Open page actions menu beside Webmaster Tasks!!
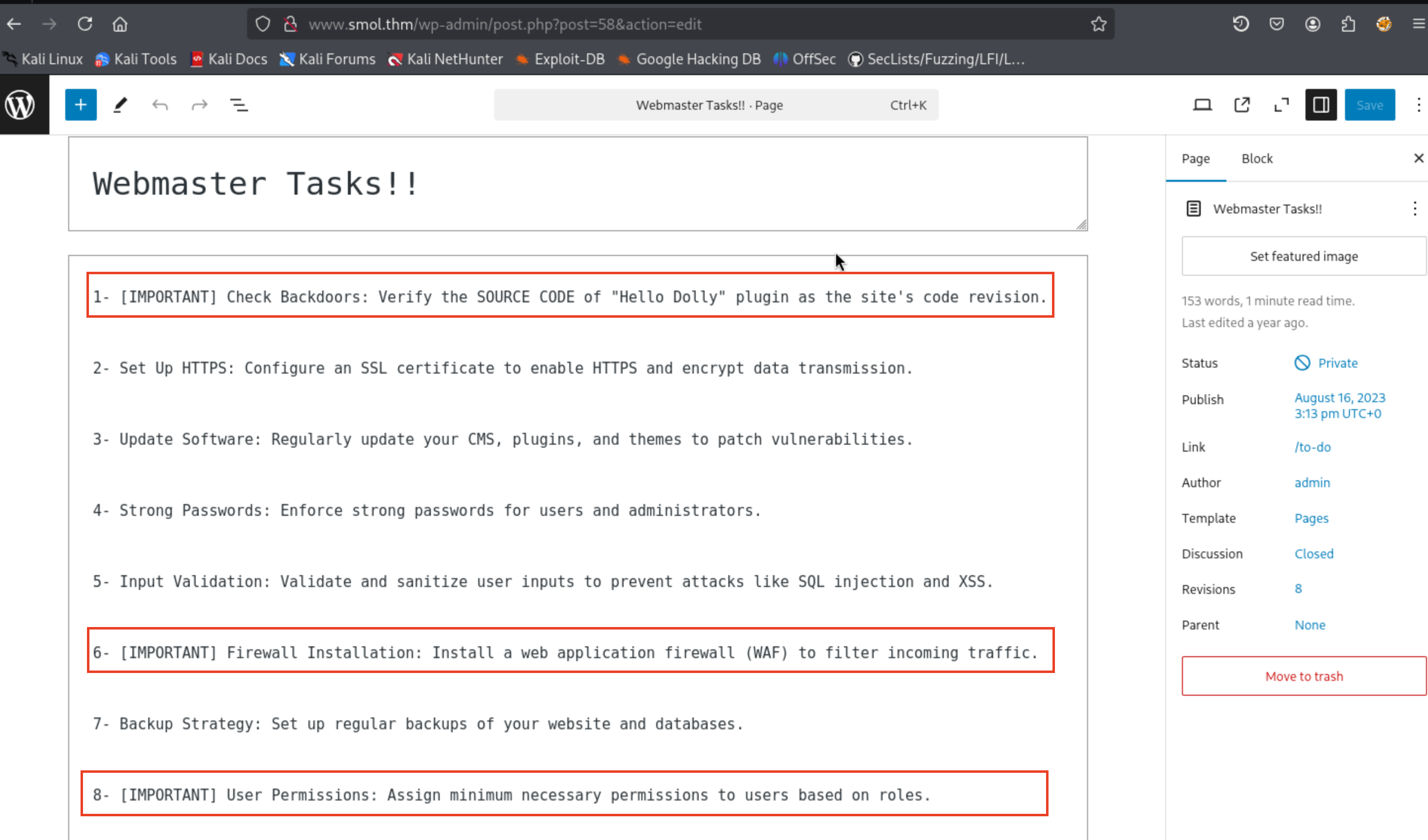The image size is (1428, 840). (1414, 209)
